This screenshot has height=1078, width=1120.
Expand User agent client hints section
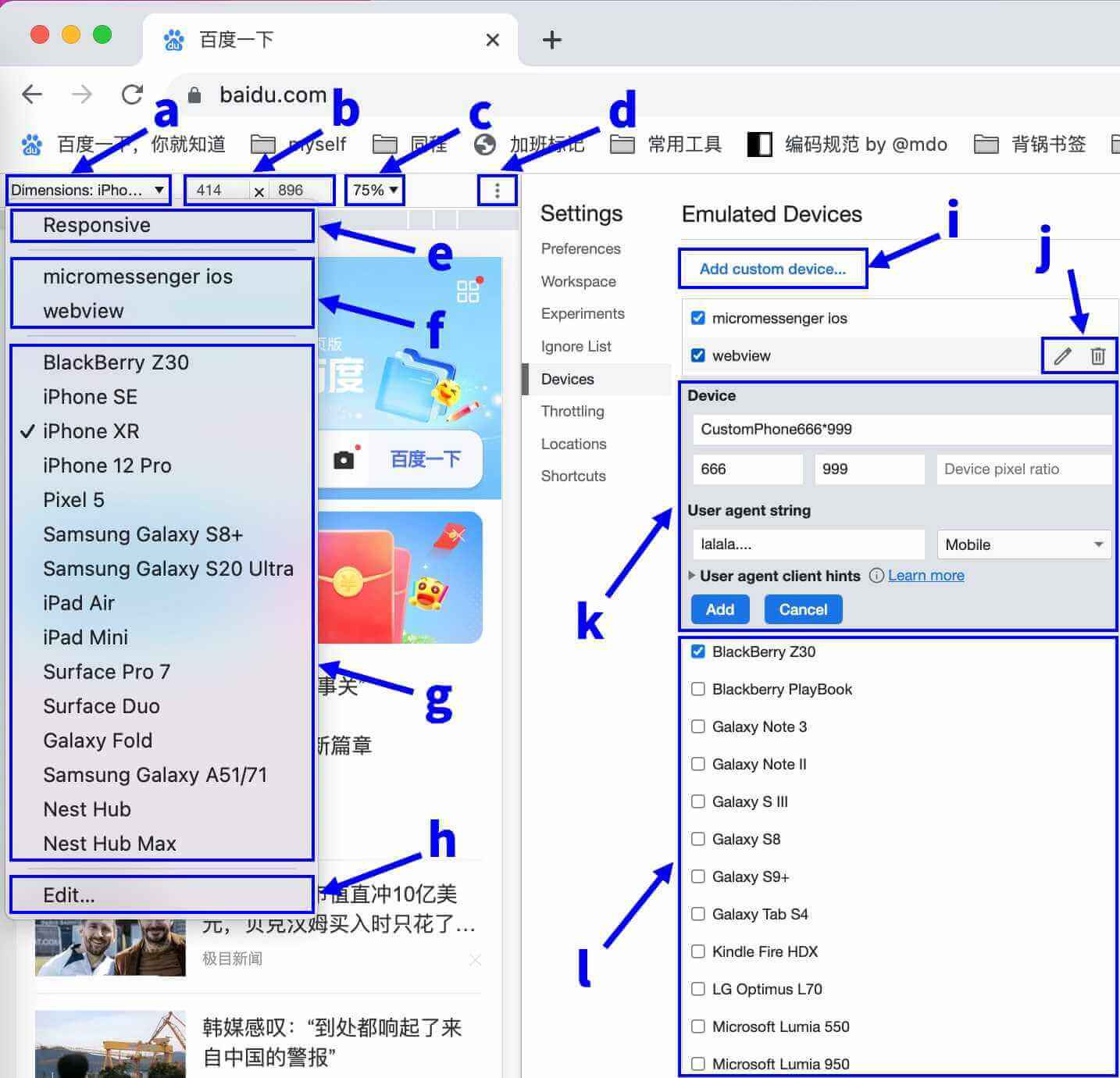point(691,576)
